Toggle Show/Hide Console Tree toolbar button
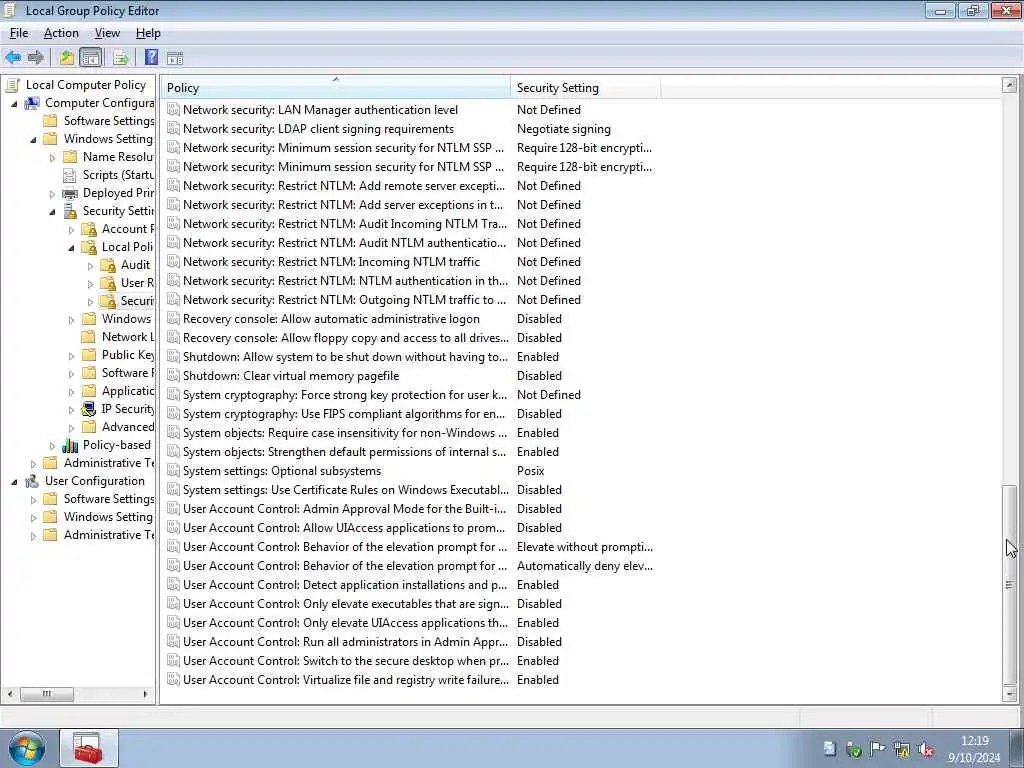The height and width of the screenshot is (768, 1024). [91, 57]
